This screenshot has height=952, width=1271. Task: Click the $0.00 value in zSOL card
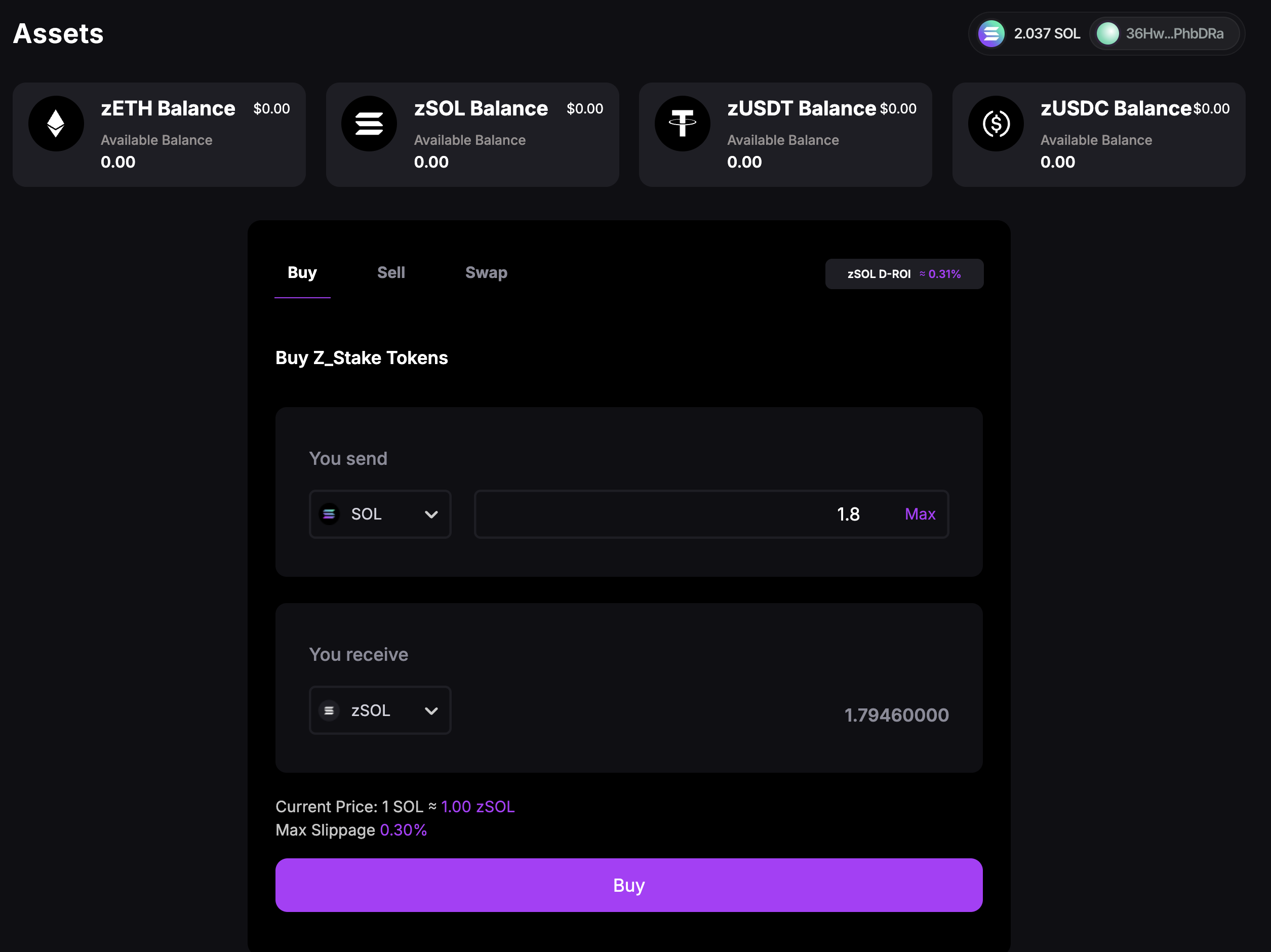pos(584,108)
